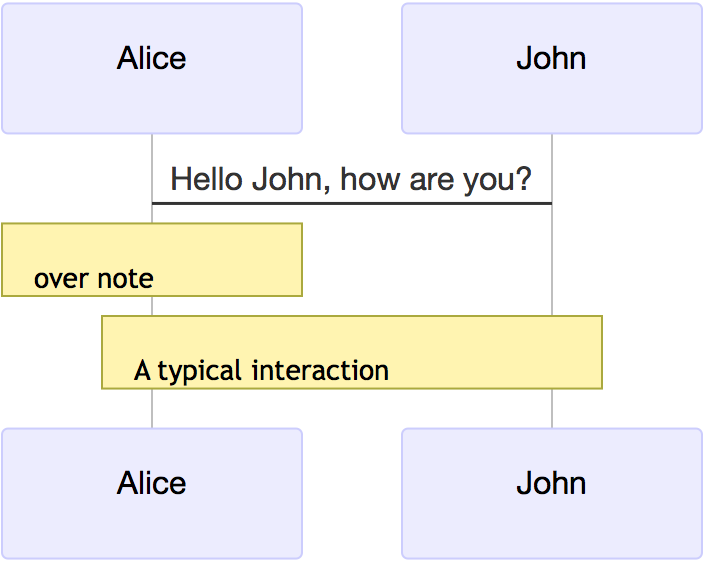Viewport: 706px width, 564px height.
Task: Click the 'A typical interaction' text label
Action: point(261,371)
